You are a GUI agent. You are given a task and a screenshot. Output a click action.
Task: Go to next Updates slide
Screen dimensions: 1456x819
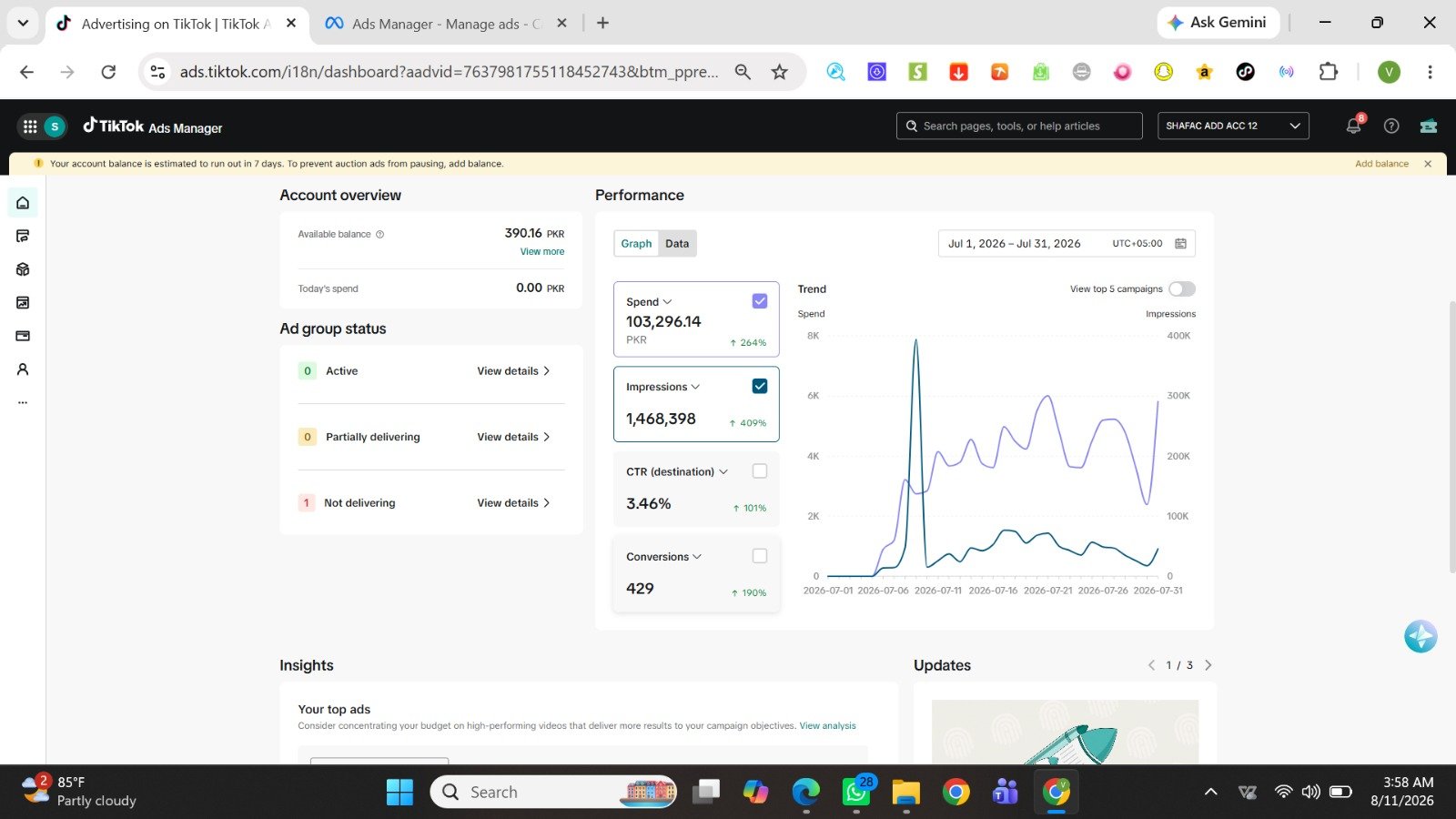[x=1208, y=665]
